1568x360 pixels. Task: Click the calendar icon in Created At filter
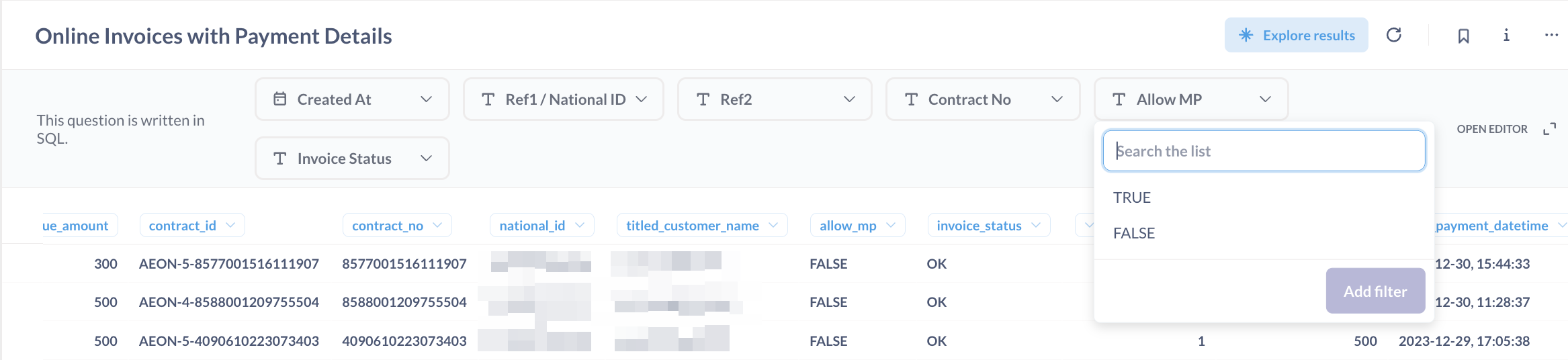pyautogui.click(x=280, y=99)
